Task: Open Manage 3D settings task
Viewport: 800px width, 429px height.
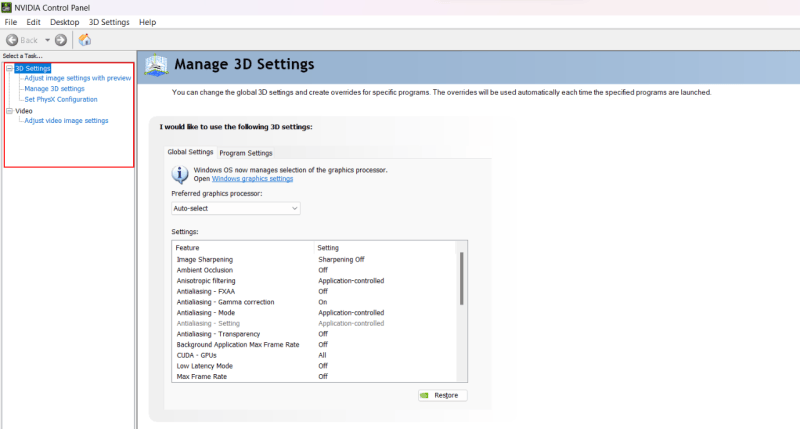Action: click(54, 89)
